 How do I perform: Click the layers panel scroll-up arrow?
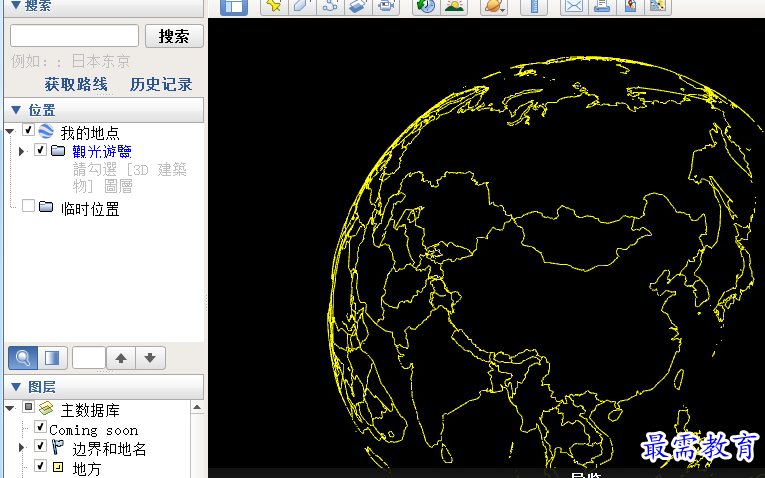197,407
